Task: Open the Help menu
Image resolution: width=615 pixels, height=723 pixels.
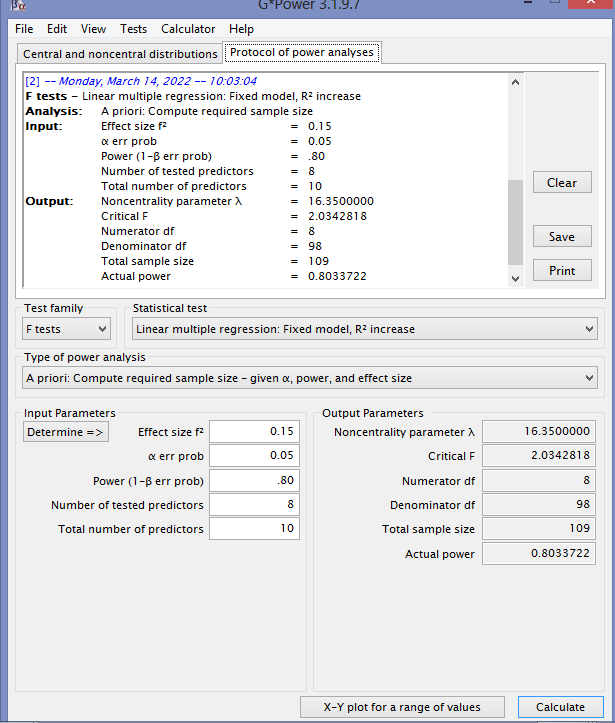Action: point(241,29)
